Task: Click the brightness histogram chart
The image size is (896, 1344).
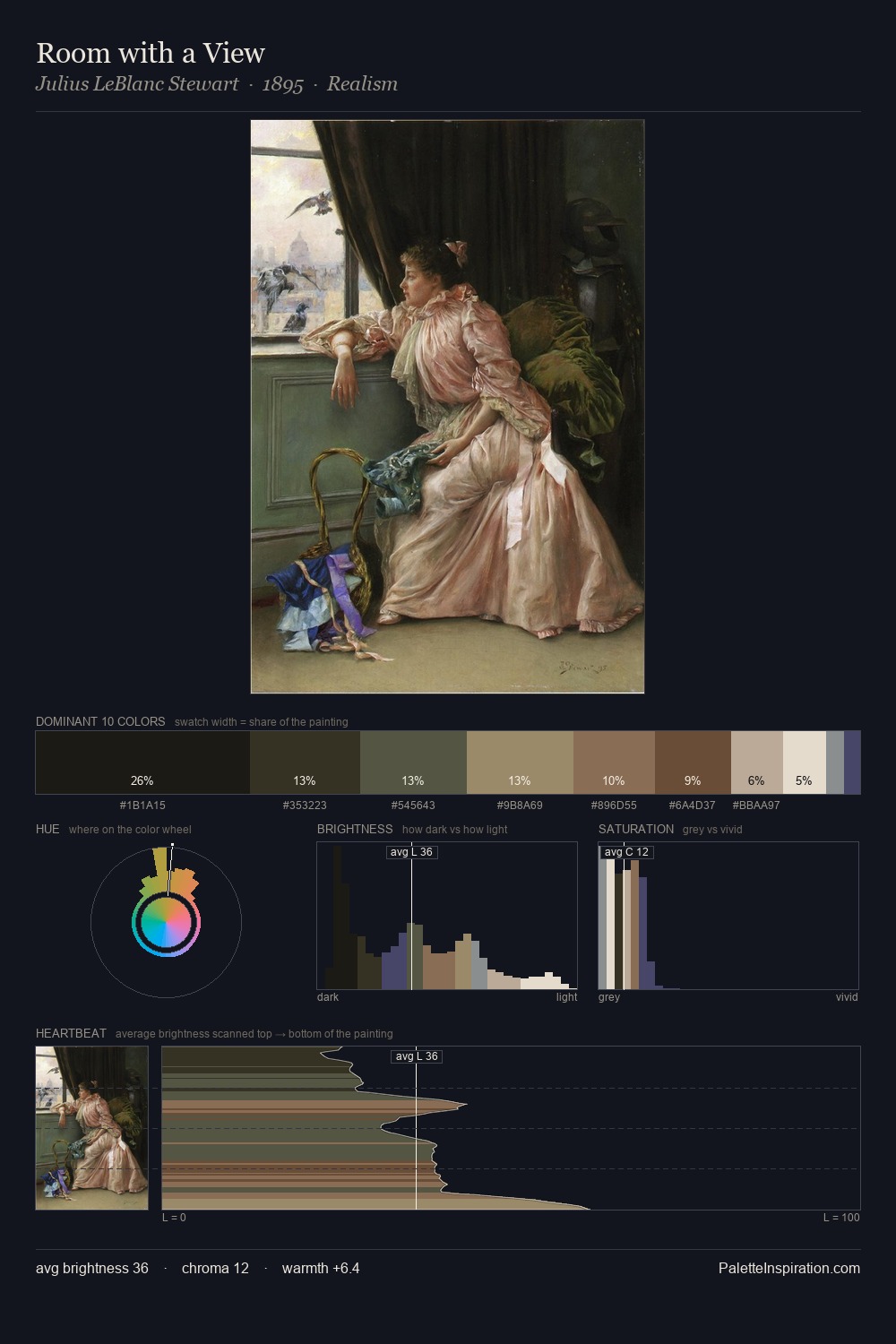Action: [447, 916]
